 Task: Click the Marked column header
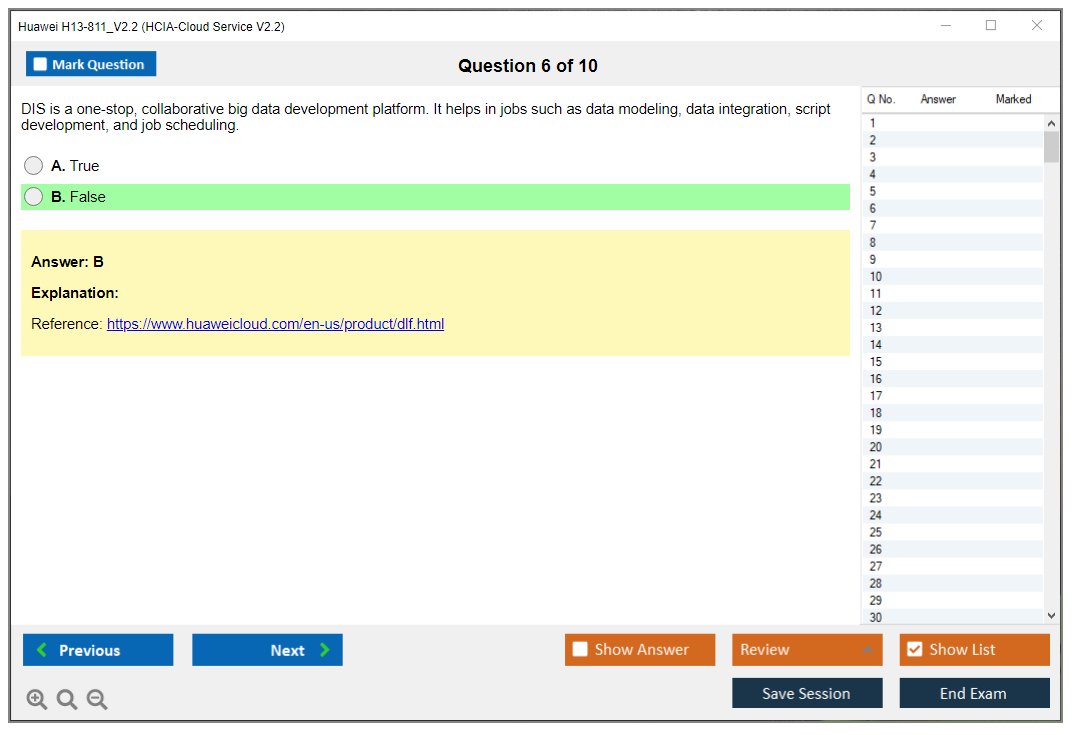[x=1013, y=99]
